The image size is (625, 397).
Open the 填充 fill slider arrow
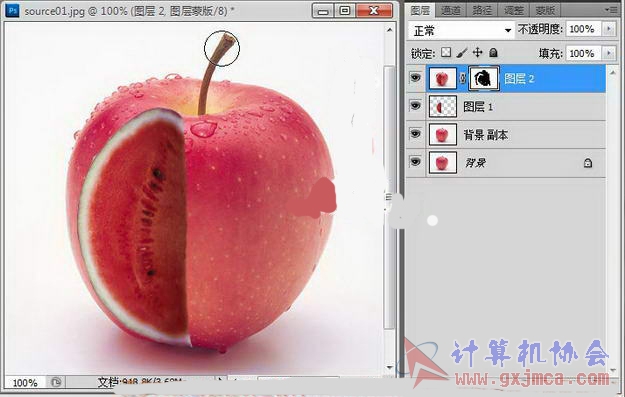pyautogui.click(x=608, y=53)
